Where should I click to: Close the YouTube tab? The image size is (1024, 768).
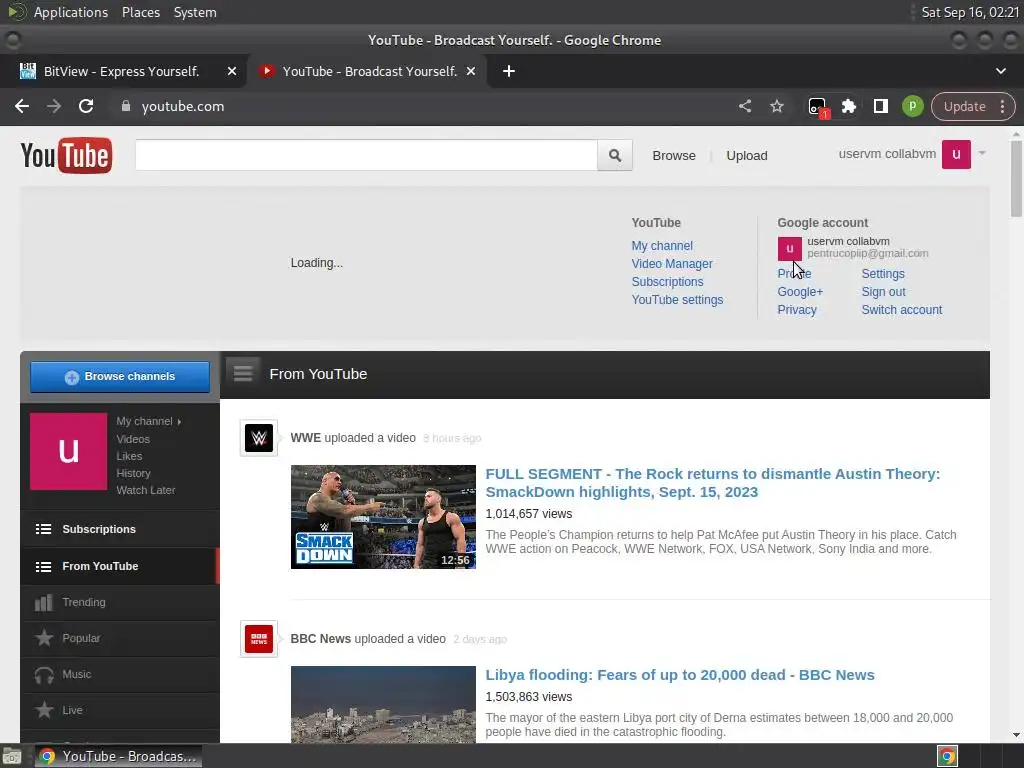pyautogui.click(x=470, y=71)
